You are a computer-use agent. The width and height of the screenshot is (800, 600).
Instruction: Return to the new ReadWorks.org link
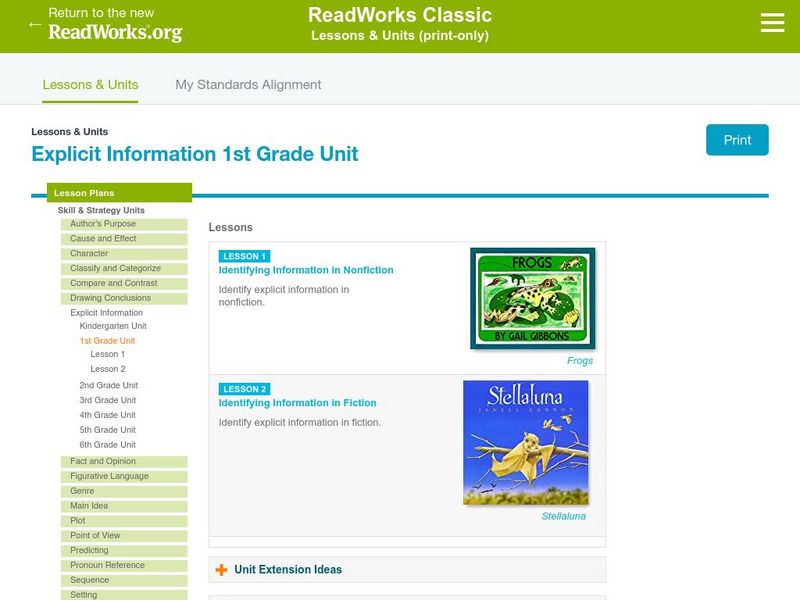(115, 24)
